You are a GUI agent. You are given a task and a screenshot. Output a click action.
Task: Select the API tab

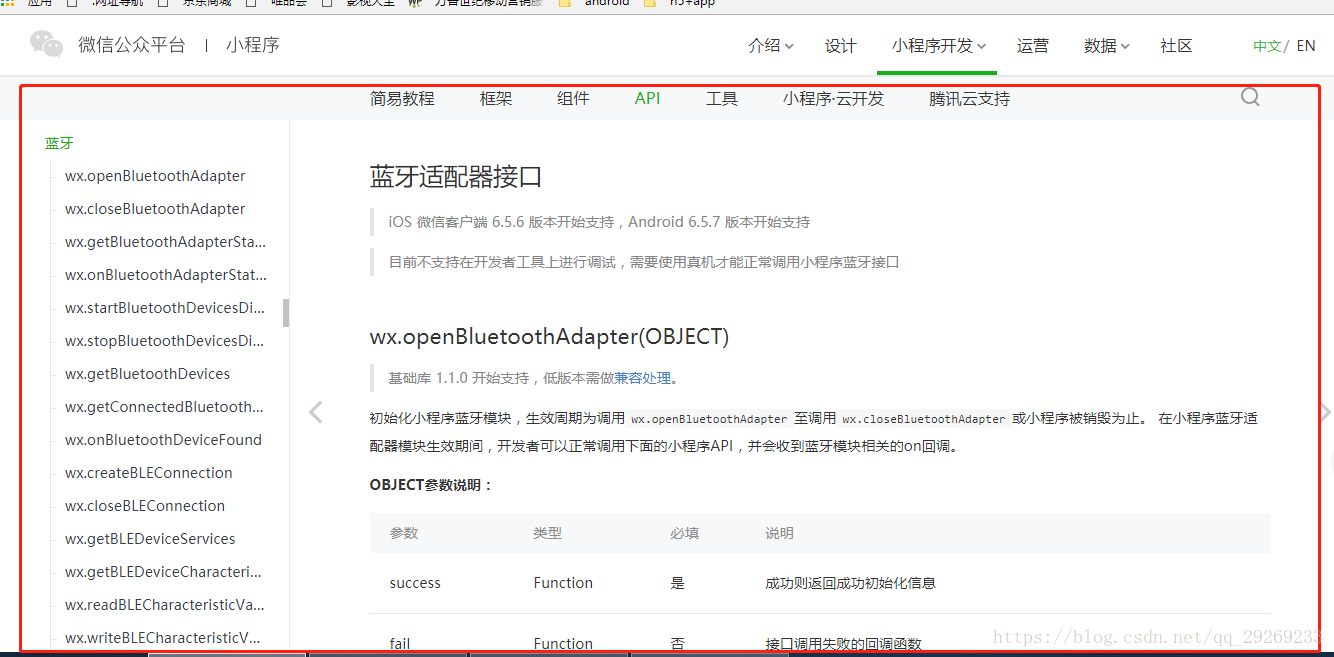pyautogui.click(x=647, y=99)
